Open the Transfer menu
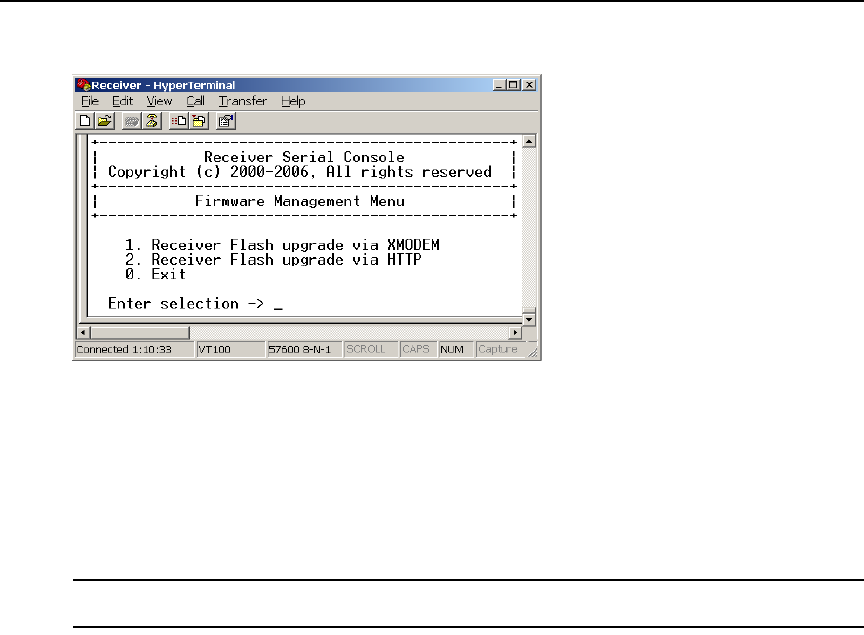This screenshot has width=864, height=635. (x=242, y=101)
